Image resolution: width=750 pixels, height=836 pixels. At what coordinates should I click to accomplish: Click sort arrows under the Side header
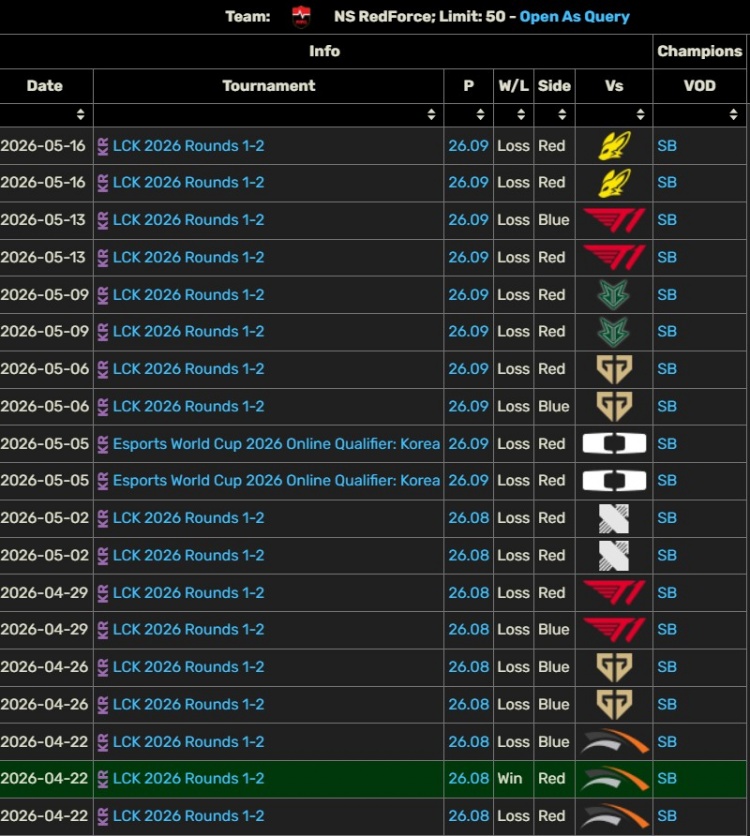point(562,115)
